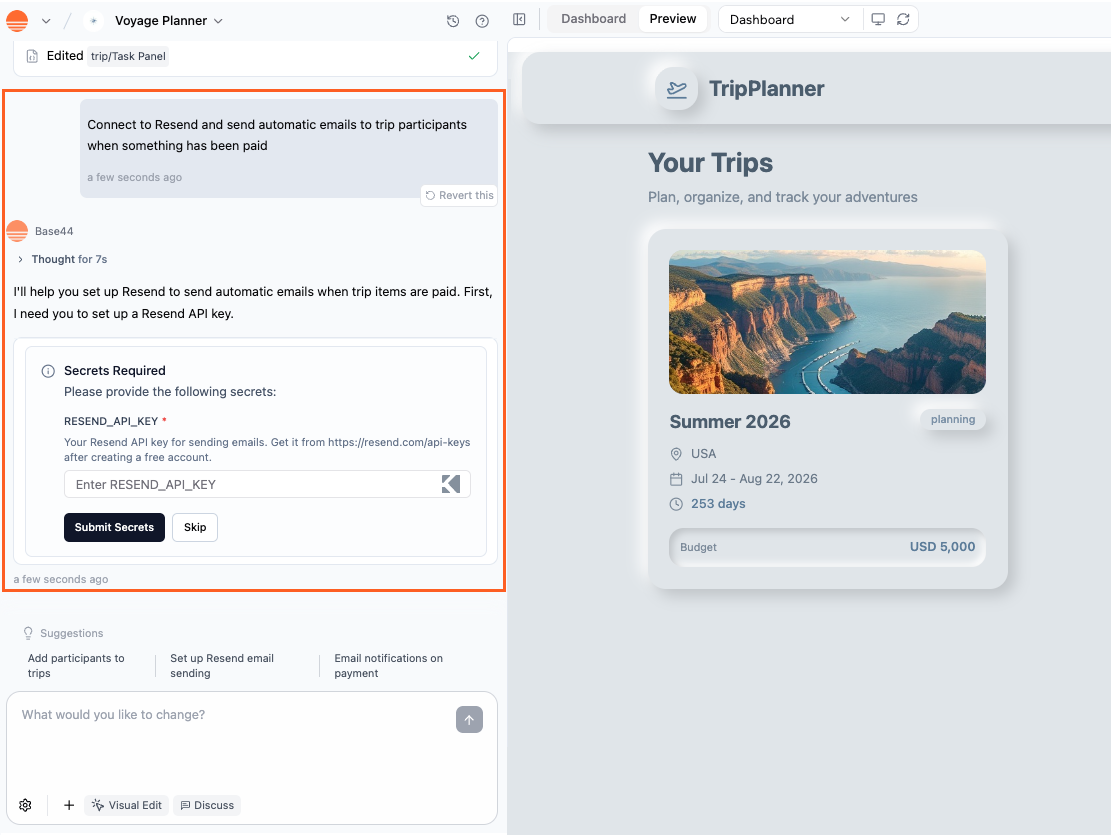This screenshot has height=835, width=1111.
Task: Select the Preview tab
Action: (x=673, y=18)
